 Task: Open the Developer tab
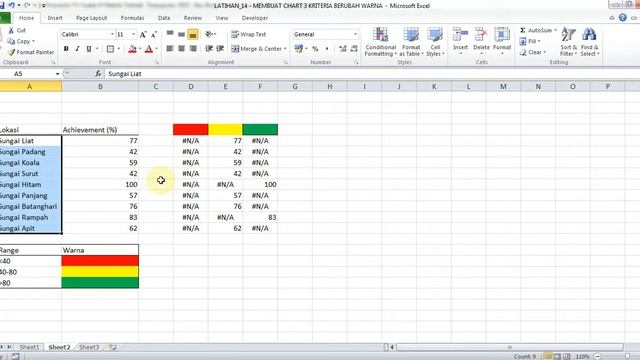click(x=255, y=18)
